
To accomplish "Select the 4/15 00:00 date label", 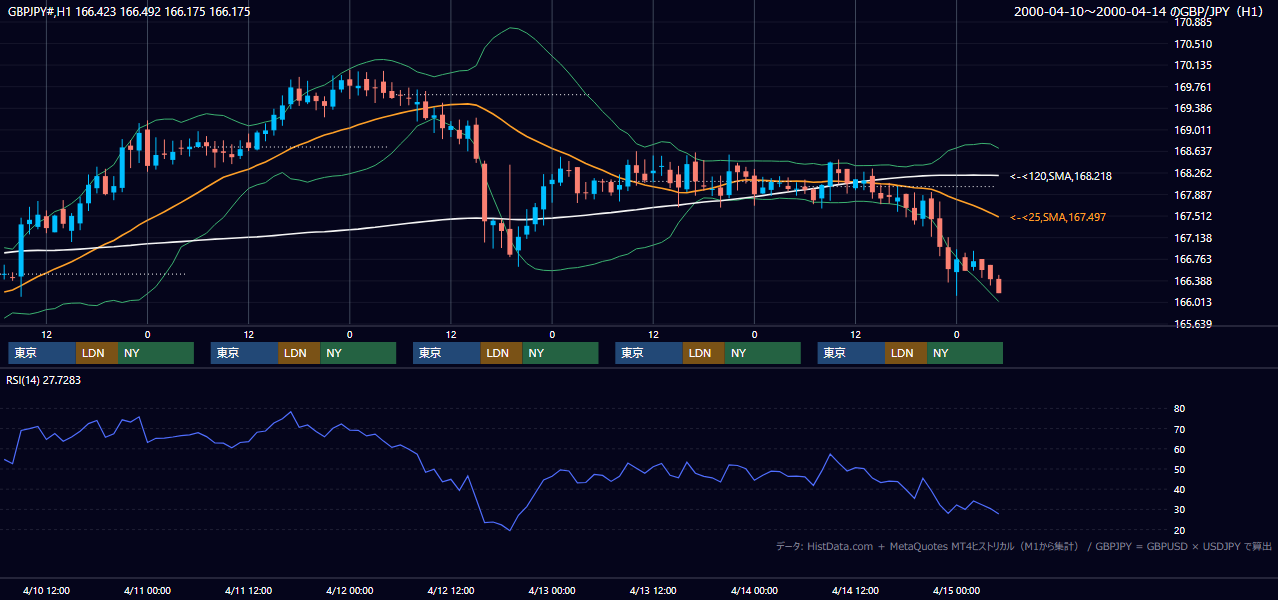I will coord(957,590).
